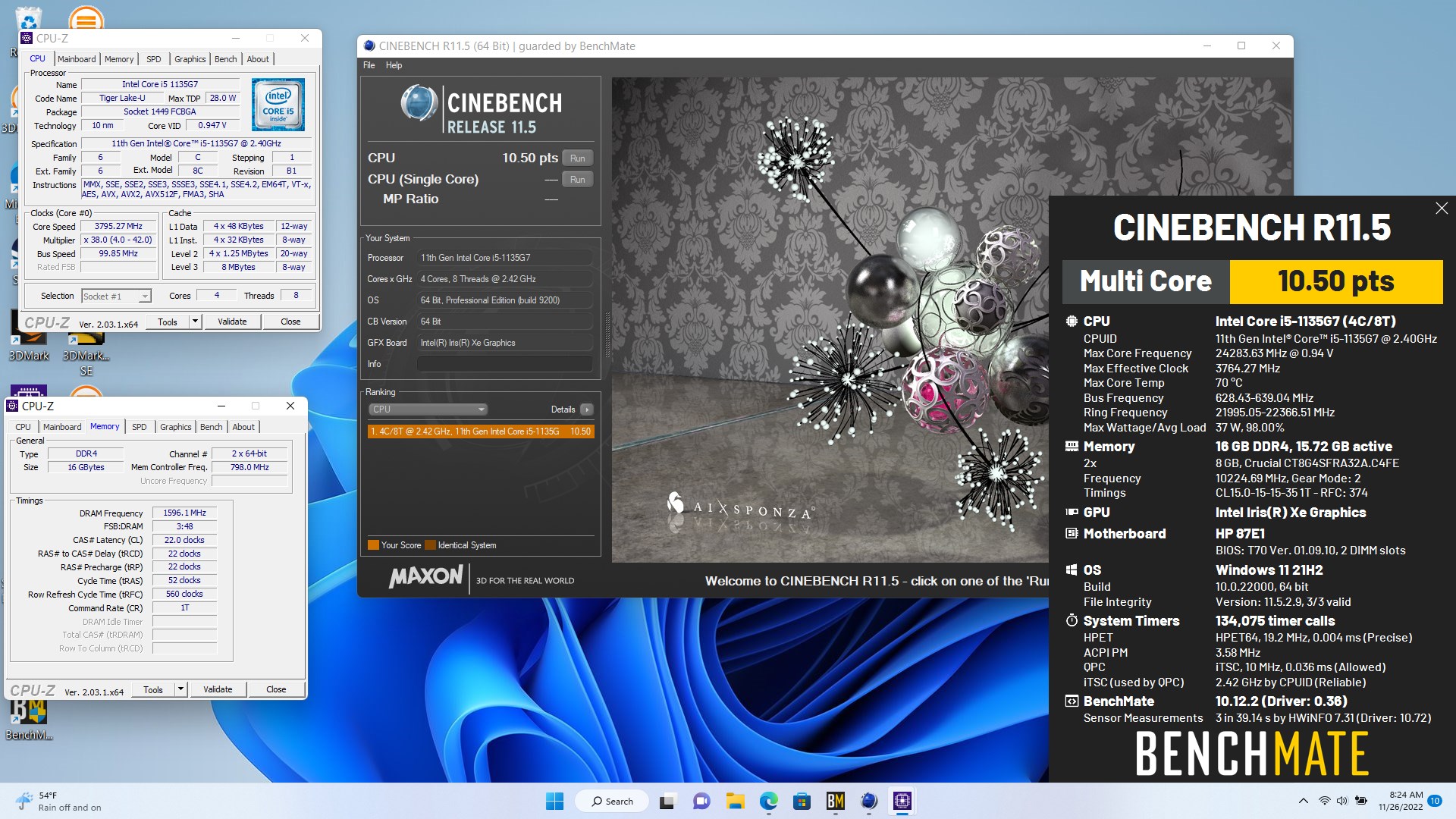Switch to Memory tab in top CPU-Z
1456x819 pixels.
(119, 59)
